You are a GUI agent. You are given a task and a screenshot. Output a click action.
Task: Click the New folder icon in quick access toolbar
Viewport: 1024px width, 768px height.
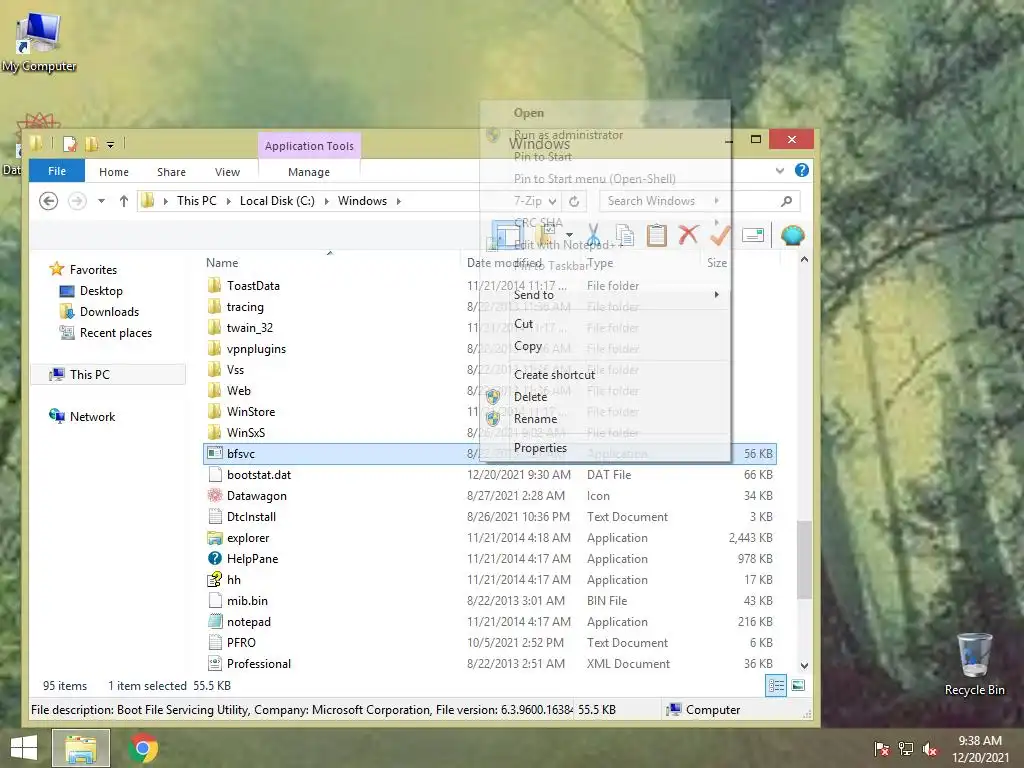point(91,144)
